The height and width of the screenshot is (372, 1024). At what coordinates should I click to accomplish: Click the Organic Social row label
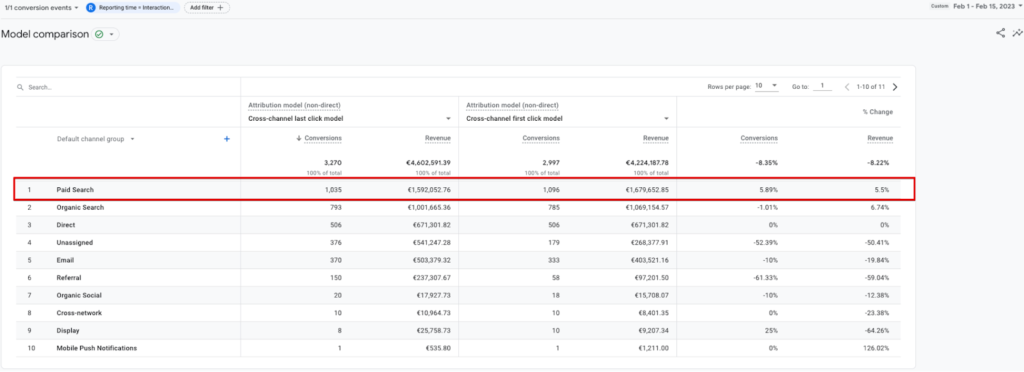pyautogui.click(x=78, y=296)
